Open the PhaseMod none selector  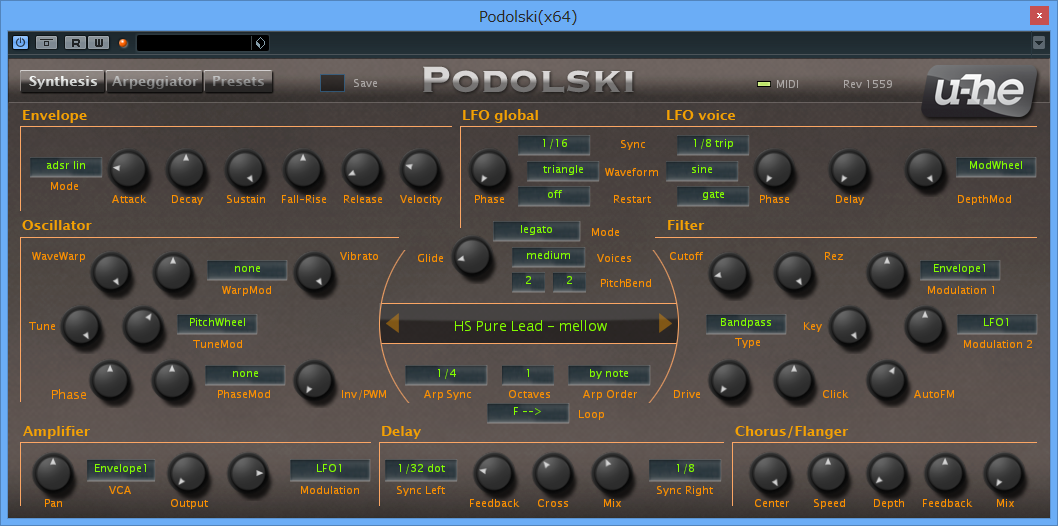coord(245,374)
